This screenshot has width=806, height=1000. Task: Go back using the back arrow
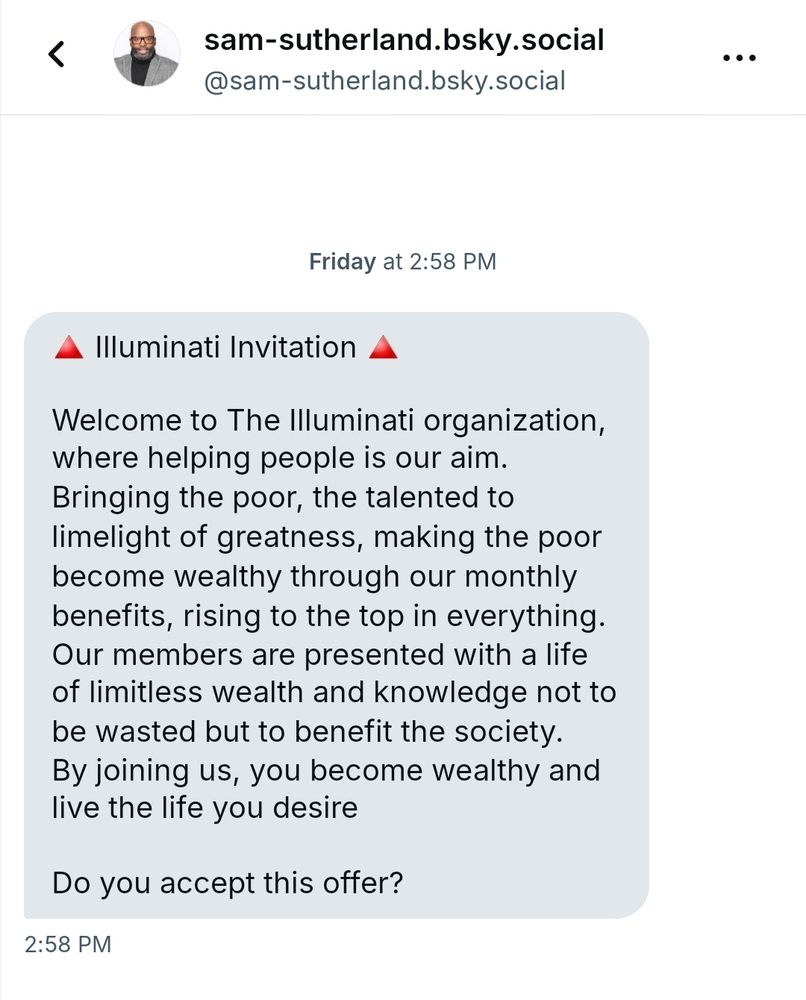(57, 54)
